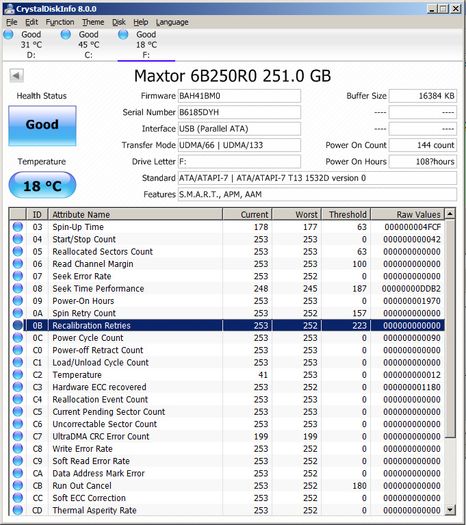This screenshot has height=525, width=466.
Task: Click the status orb of Recalibration Retries
Action: click(x=18, y=325)
